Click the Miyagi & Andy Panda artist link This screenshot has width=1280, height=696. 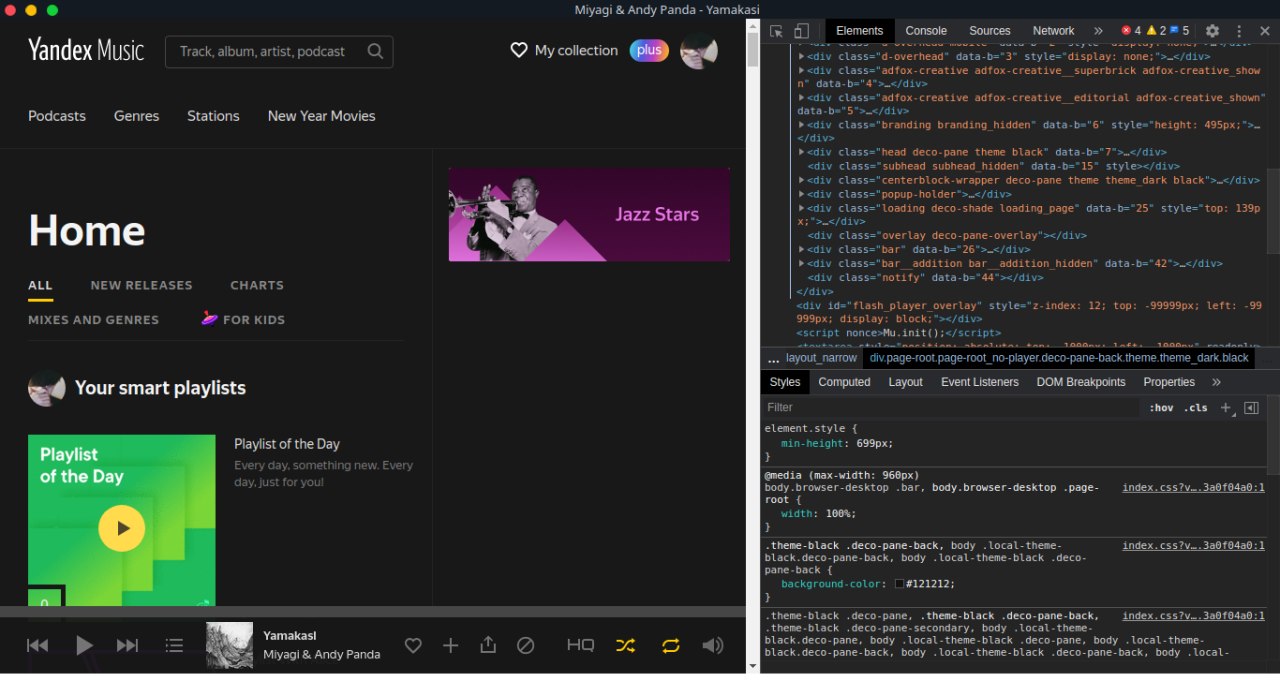click(x=321, y=654)
